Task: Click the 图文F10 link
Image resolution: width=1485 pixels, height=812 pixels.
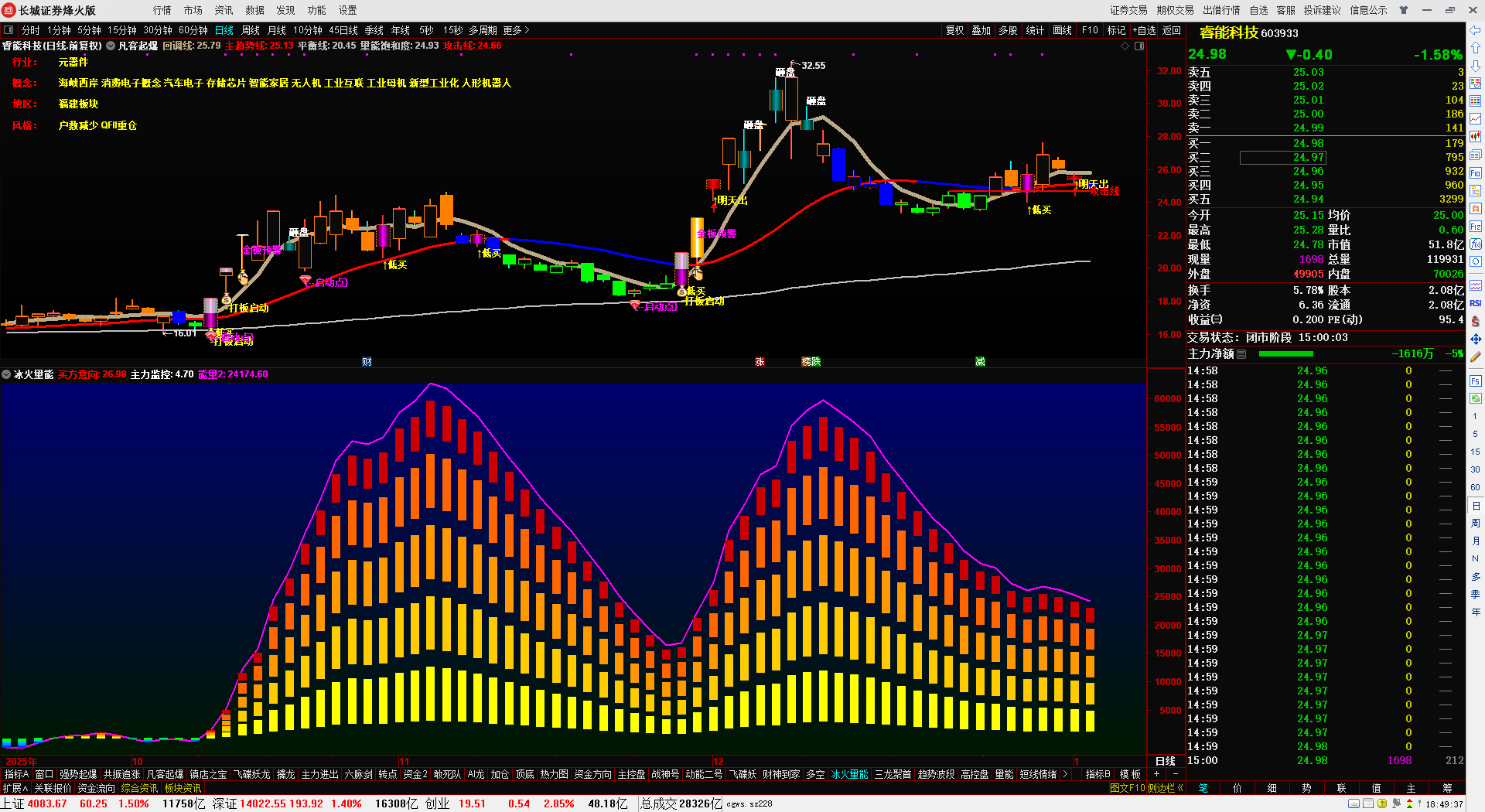Action: pyautogui.click(x=1127, y=788)
